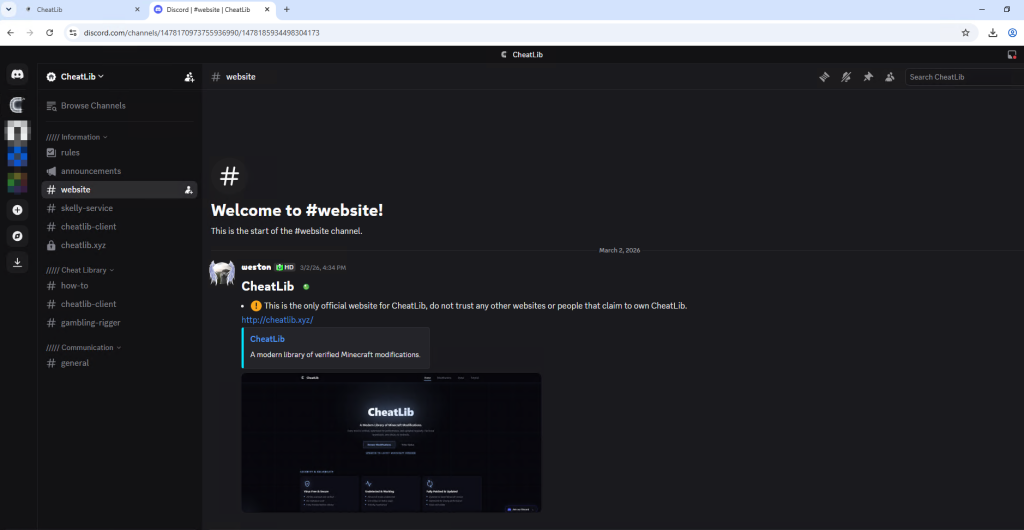Open pinned messages with the pin icon
The width and height of the screenshot is (1024, 530).
868,77
